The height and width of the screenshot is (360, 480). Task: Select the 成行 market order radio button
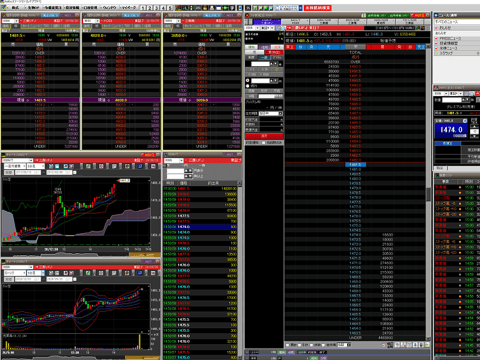248,86
